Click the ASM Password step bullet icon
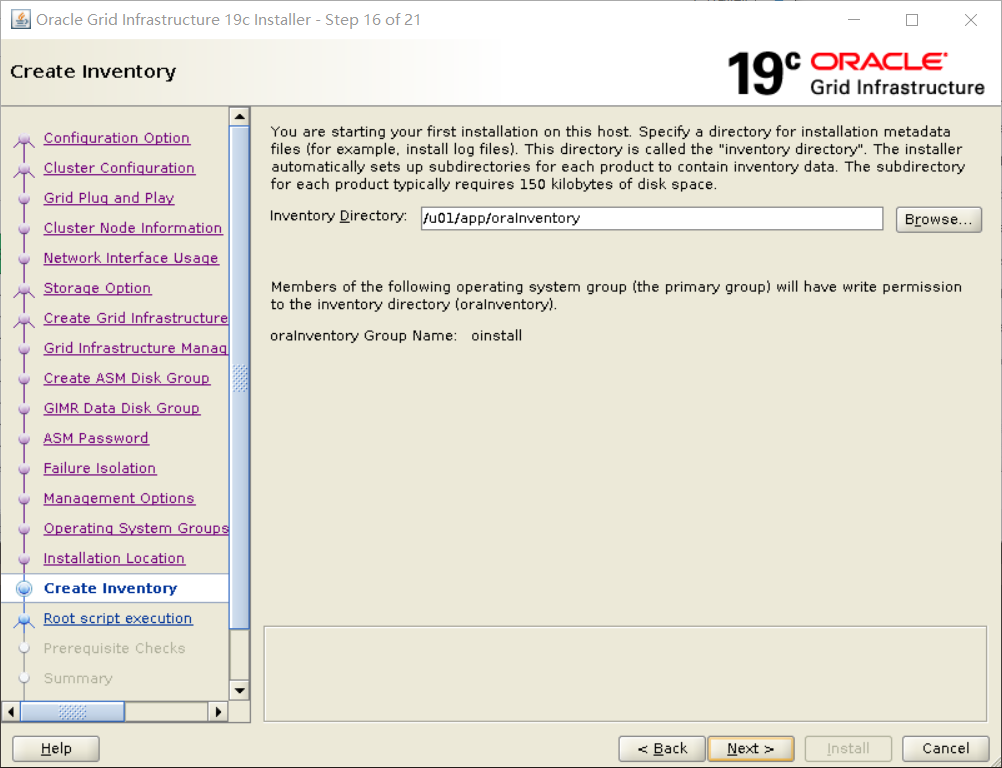Viewport: 1002px width, 768px height. point(24,439)
